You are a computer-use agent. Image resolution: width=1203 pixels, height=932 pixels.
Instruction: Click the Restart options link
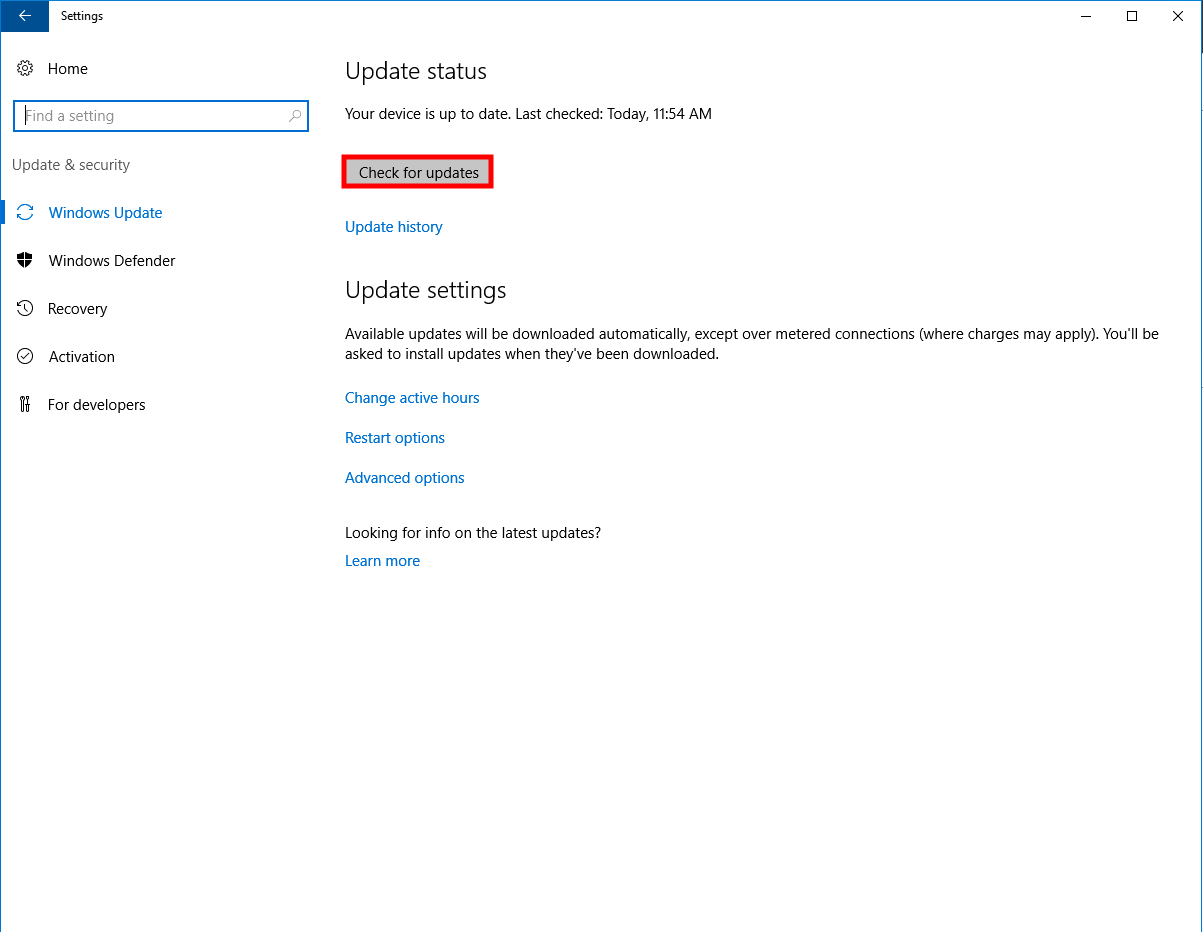coord(395,438)
